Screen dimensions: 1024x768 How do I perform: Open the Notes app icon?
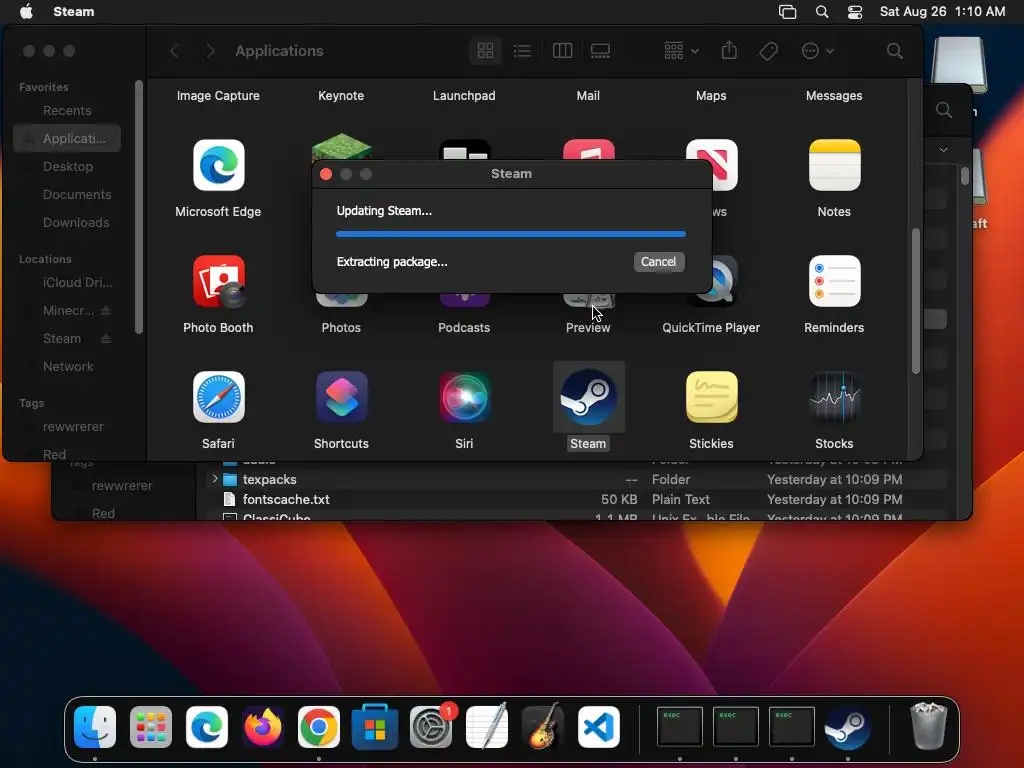tap(834, 165)
